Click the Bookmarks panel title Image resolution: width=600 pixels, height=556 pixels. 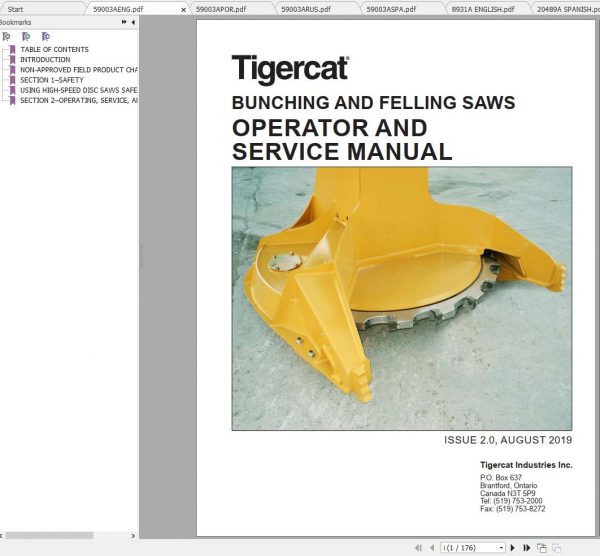click(15, 22)
